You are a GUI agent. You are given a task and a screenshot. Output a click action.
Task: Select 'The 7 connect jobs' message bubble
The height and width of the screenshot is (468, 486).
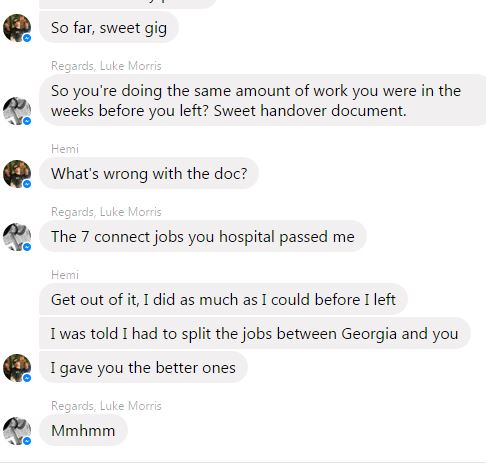pos(203,236)
